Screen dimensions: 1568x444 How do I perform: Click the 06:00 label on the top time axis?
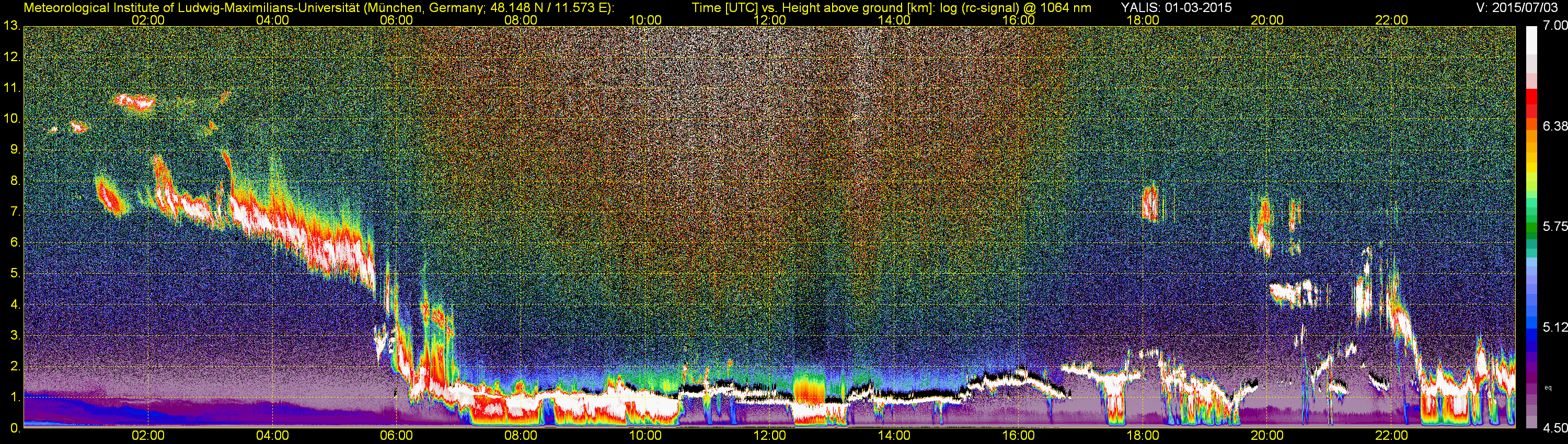coord(396,20)
